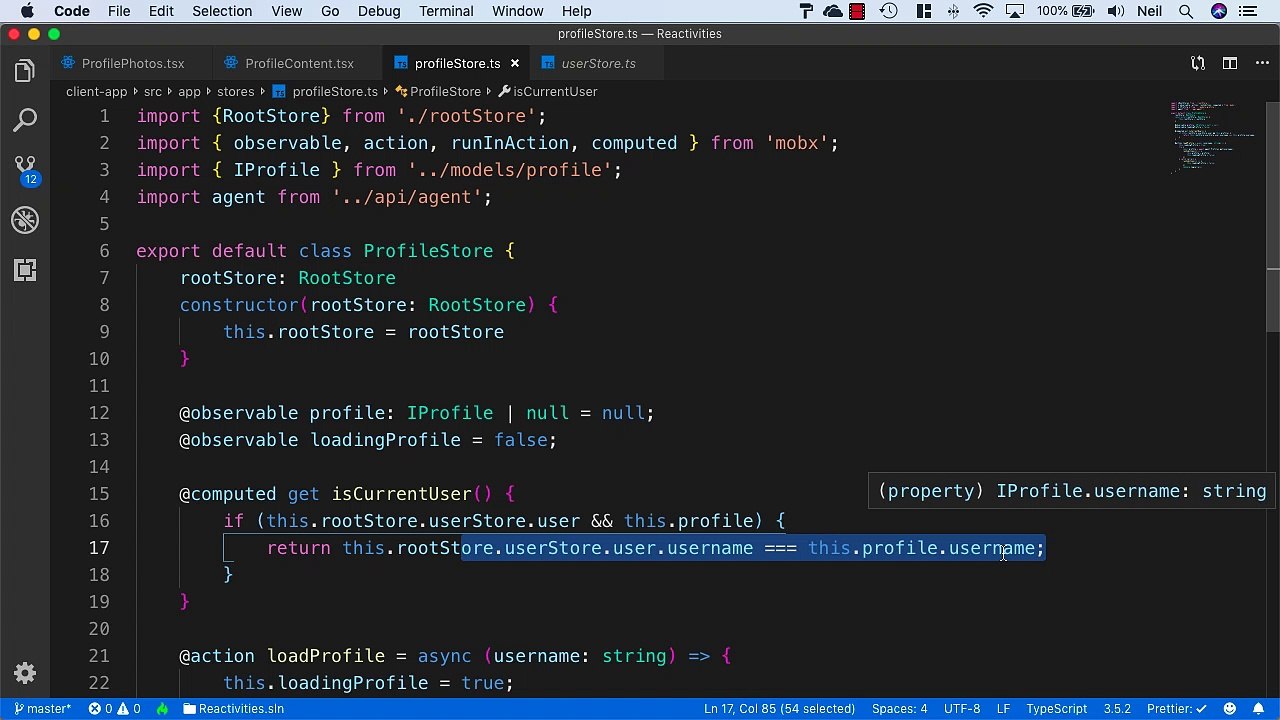Click Prettier status bar item

(x=1178, y=708)
